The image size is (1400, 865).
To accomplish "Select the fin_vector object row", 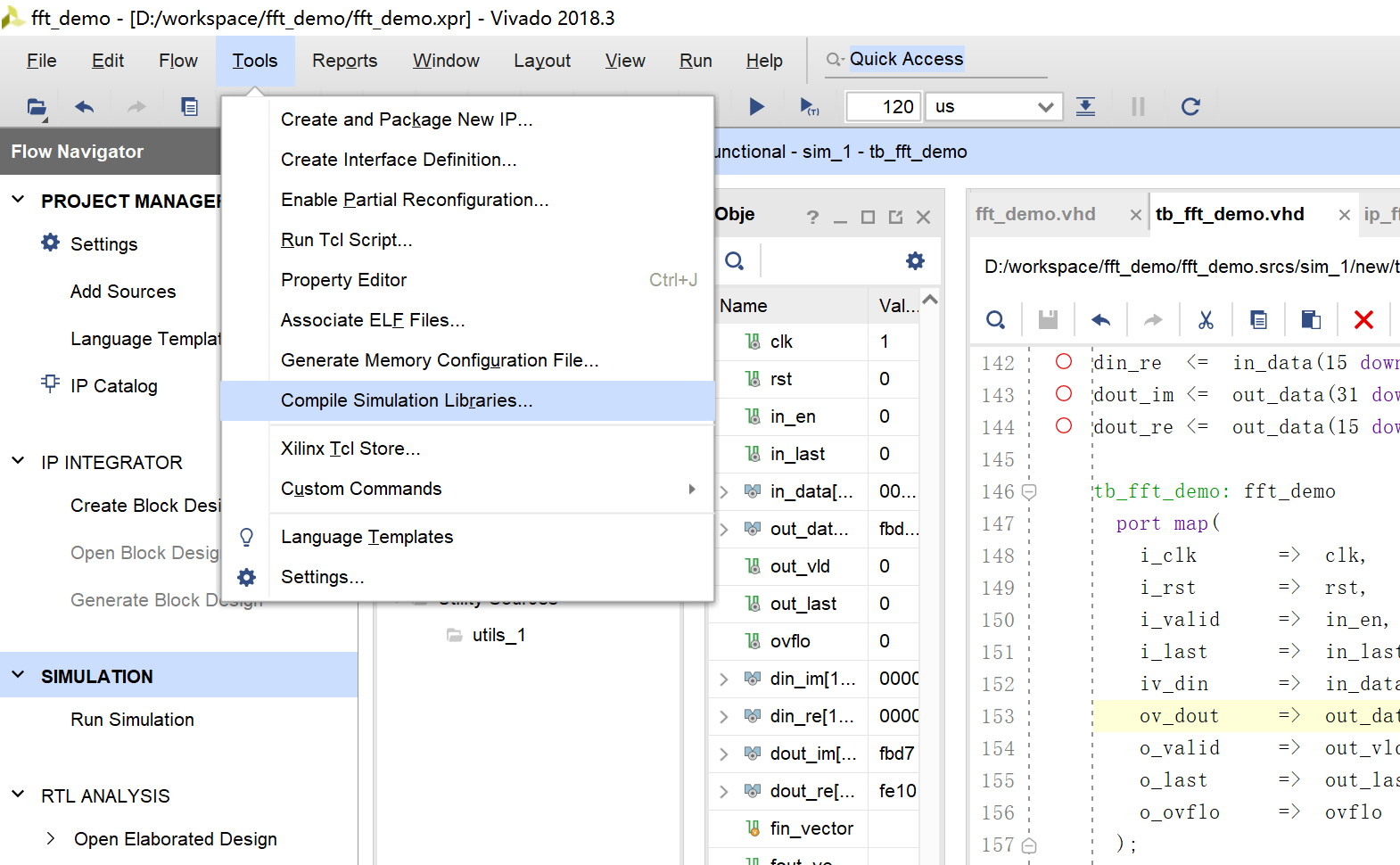I will pyautogui.click(x=813, y=828).
